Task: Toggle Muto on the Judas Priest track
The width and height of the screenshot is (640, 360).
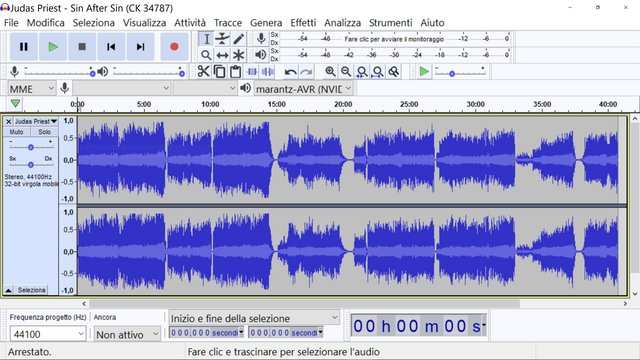Action: 16,132
